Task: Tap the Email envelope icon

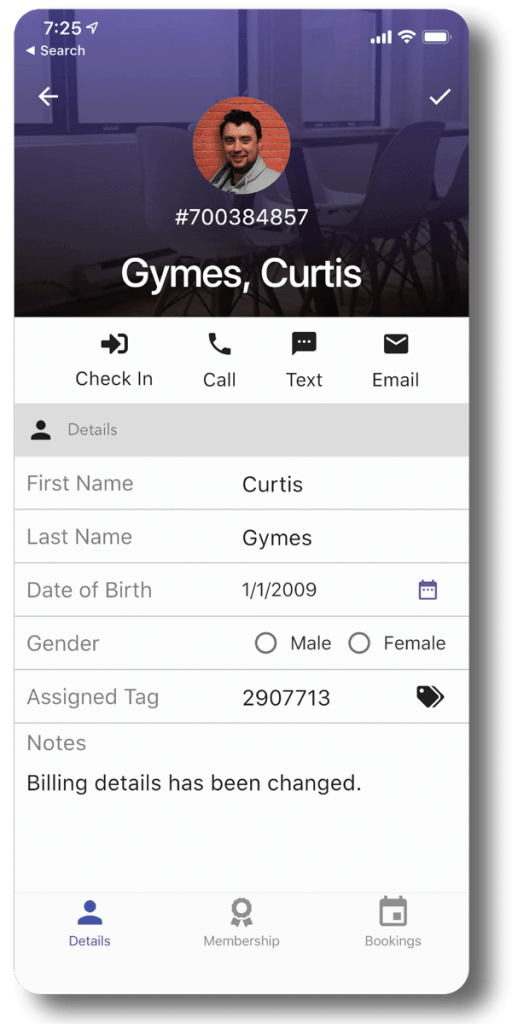Action: pos(396,344)
